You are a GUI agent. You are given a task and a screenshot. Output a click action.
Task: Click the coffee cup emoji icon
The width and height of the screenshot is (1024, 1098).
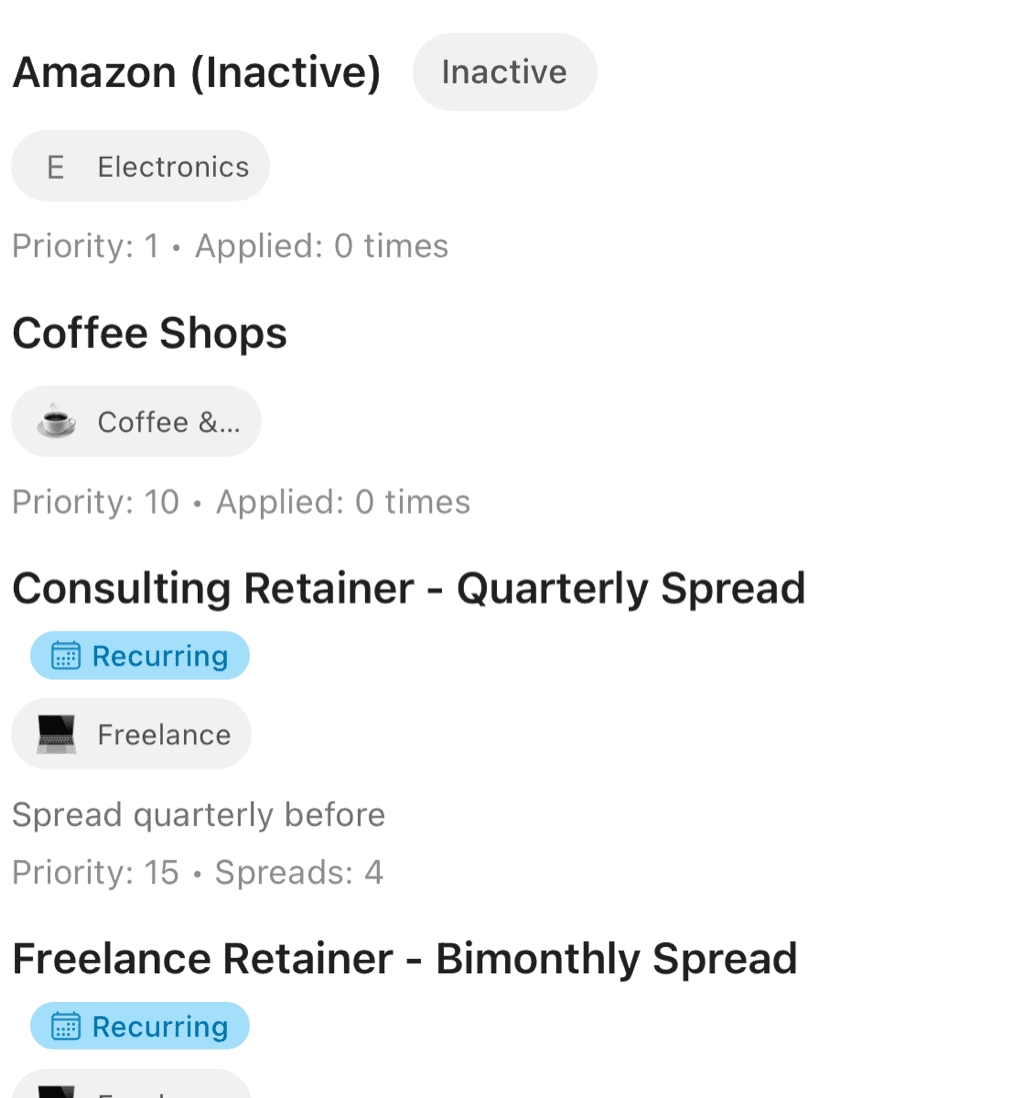pos(56,423)
